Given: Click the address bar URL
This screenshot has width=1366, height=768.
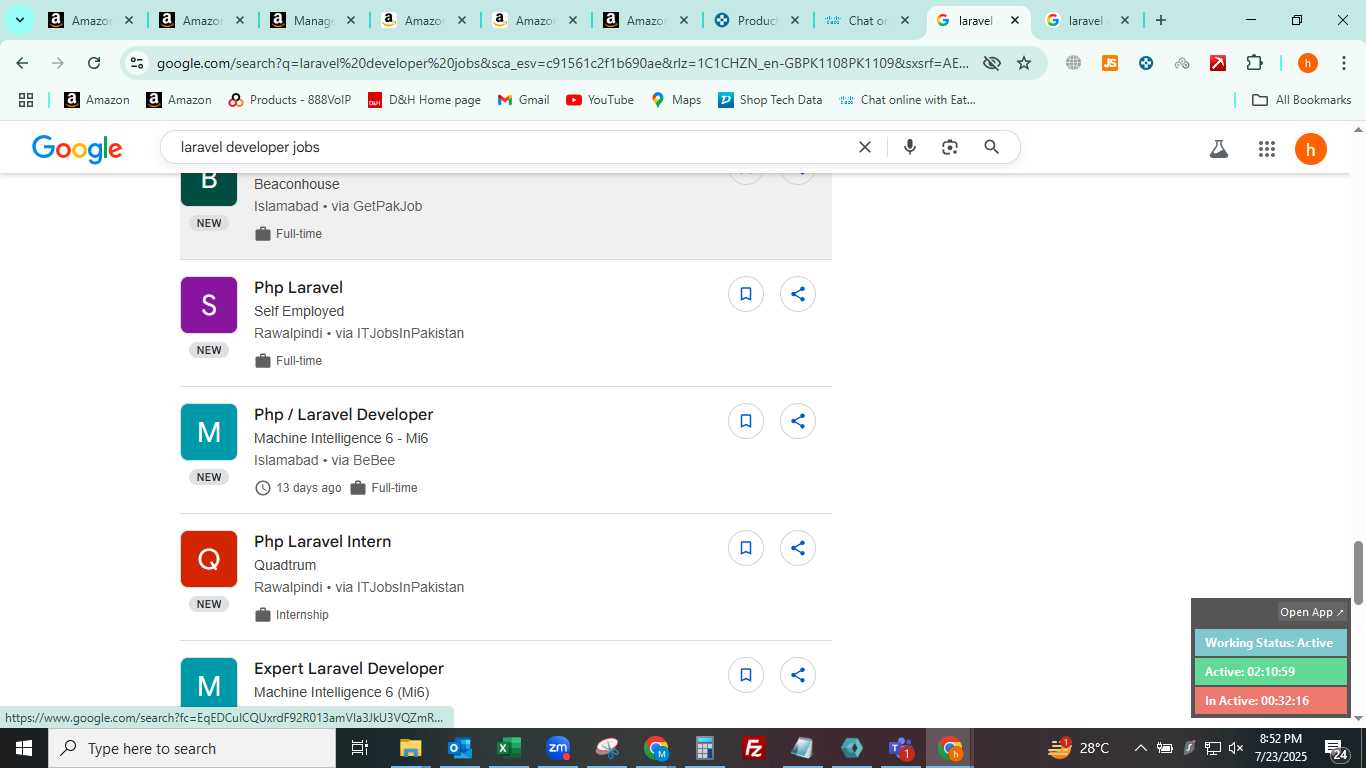Looking at the screenshot, I should 562,63.
